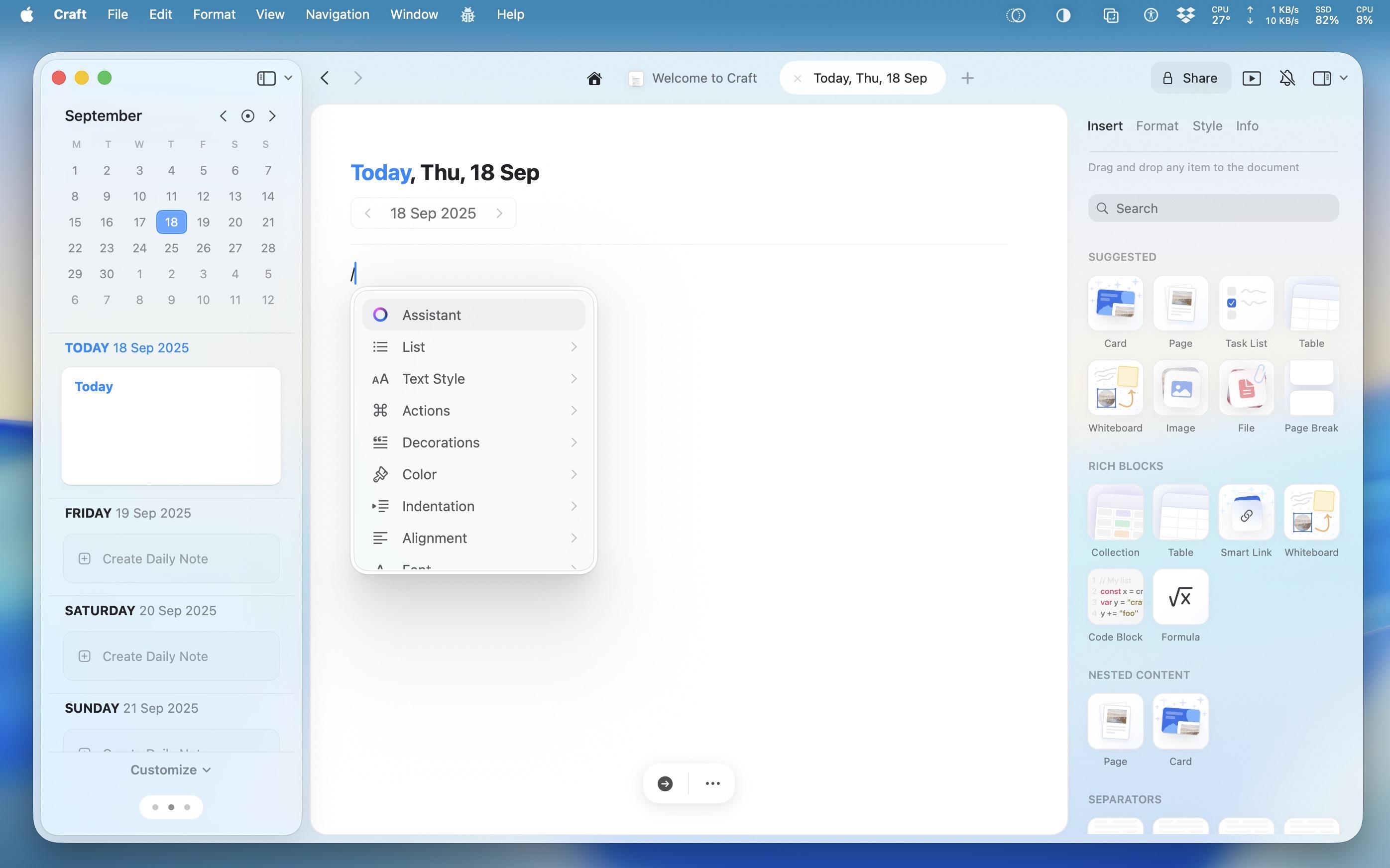The image size is (1390, 868).
Task: Insert a Formula block
Action: [1180, 596]
